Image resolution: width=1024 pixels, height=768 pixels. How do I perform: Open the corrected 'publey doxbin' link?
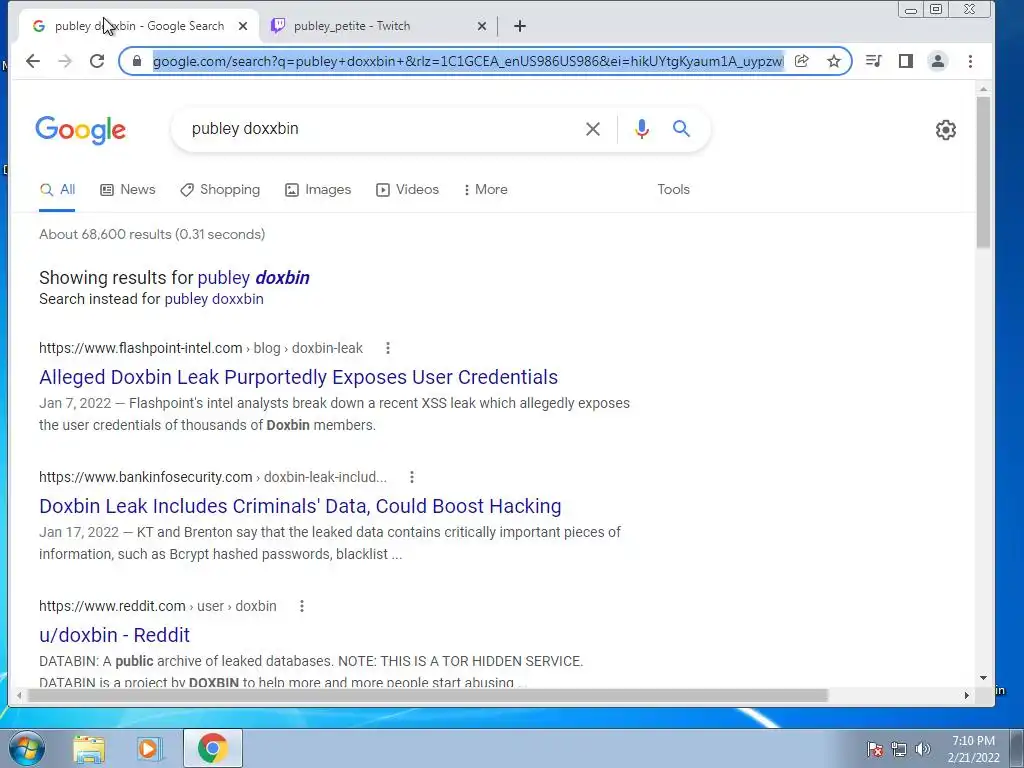point(253,278)
